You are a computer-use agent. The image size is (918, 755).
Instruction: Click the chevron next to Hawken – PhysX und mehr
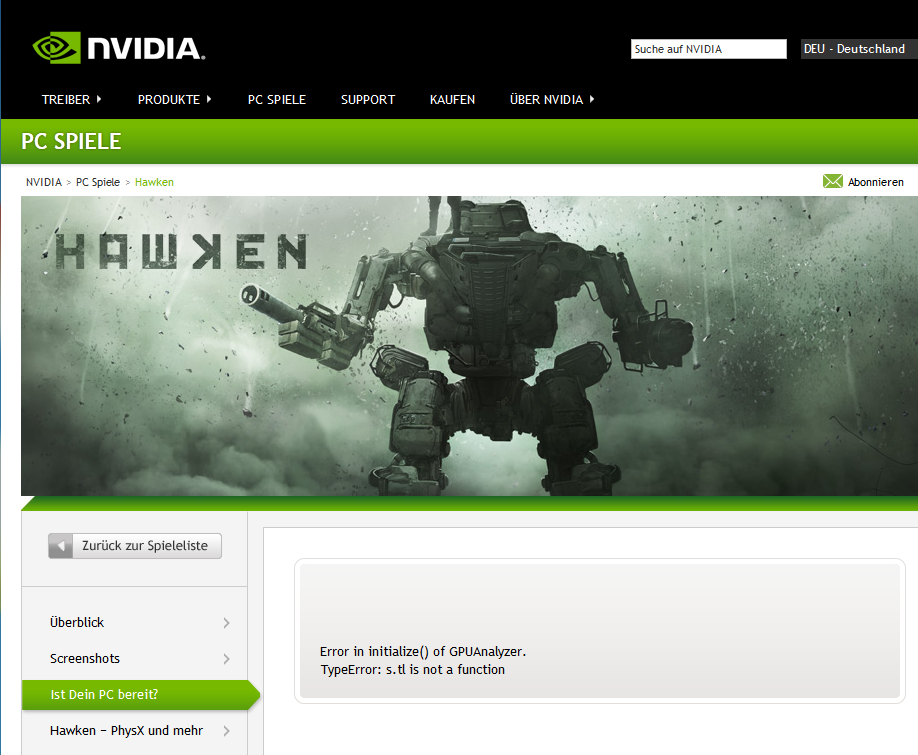tap(227, 731)
